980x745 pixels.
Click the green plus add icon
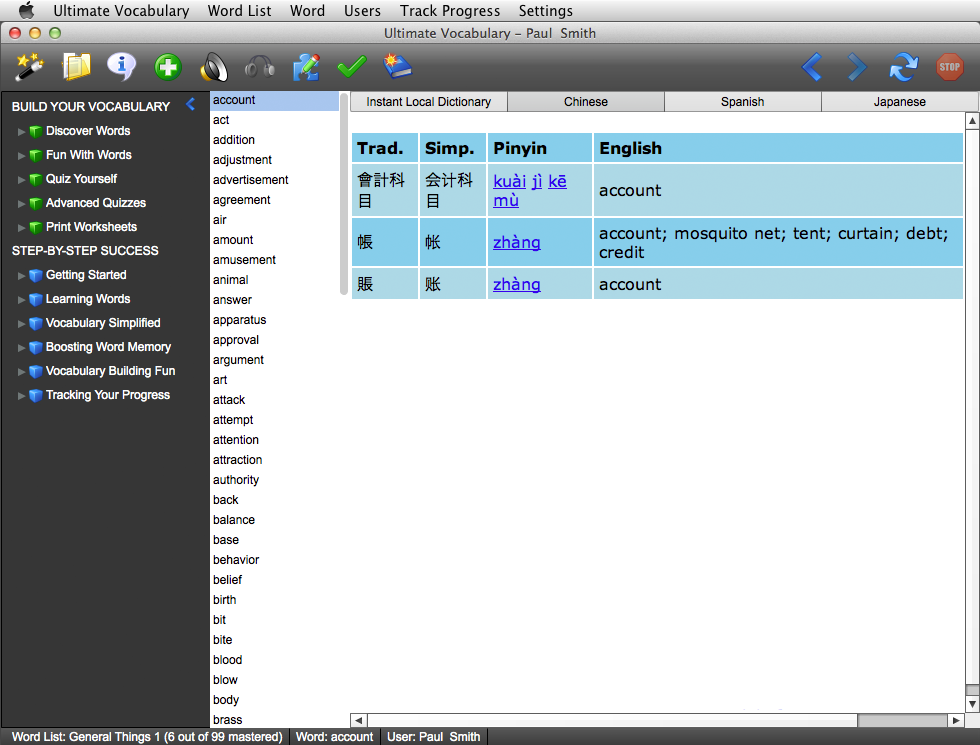click(167, 67)
